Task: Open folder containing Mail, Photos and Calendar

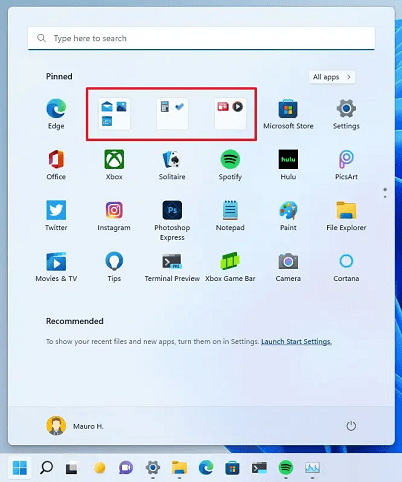Action: coord(114,114)
